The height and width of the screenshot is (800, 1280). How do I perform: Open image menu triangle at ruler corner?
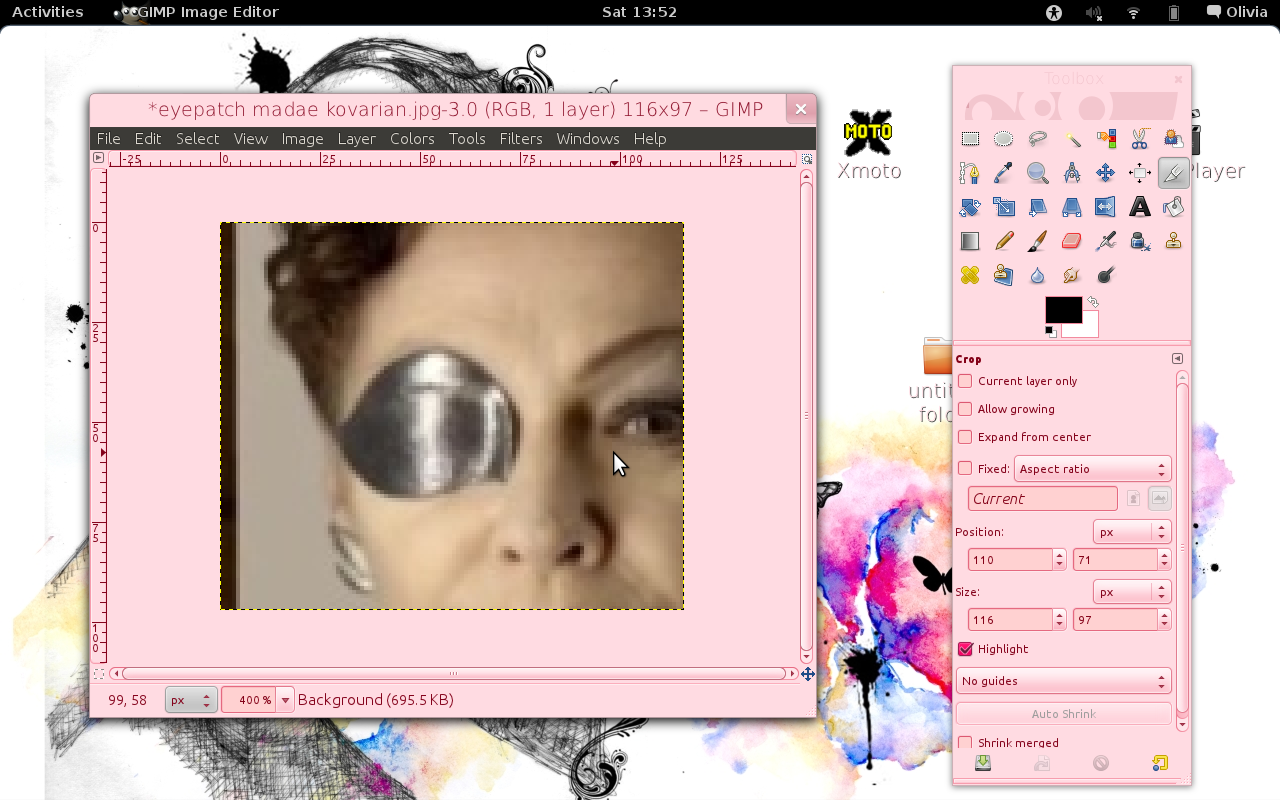coord(98,158)
